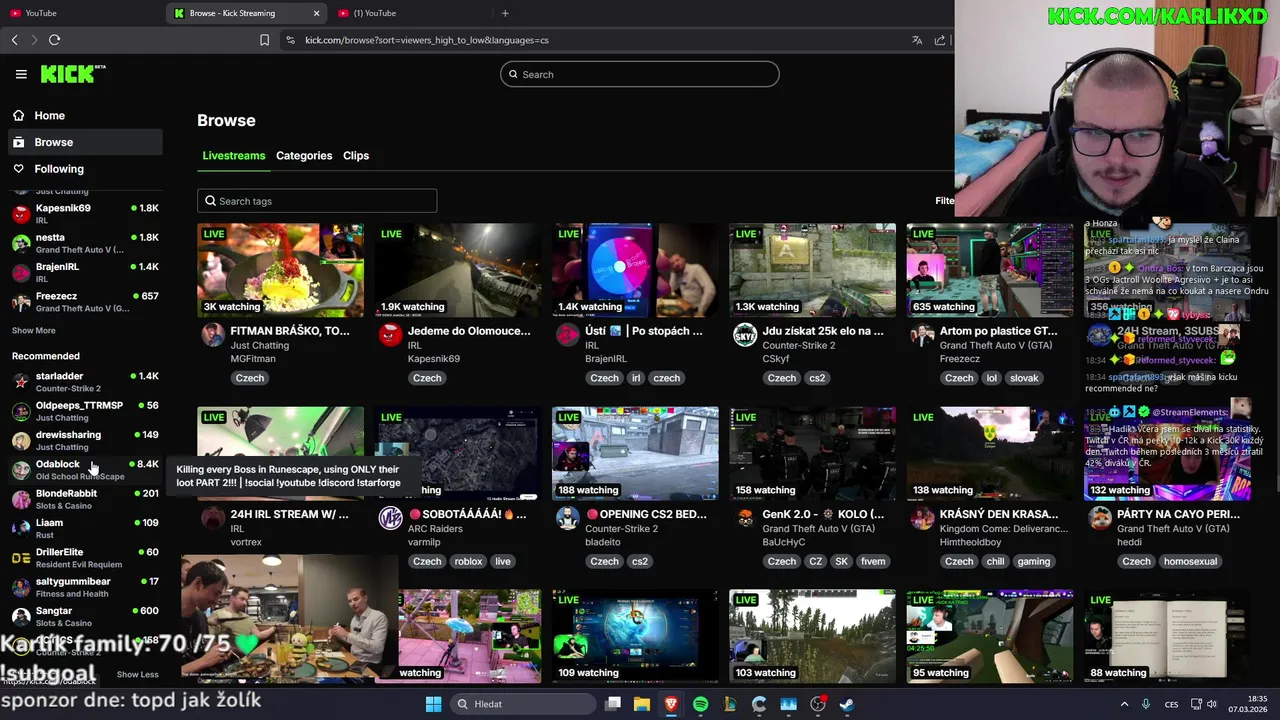Open FITMAN BRÁŠKO stream thumbnail

click(281, 270)
